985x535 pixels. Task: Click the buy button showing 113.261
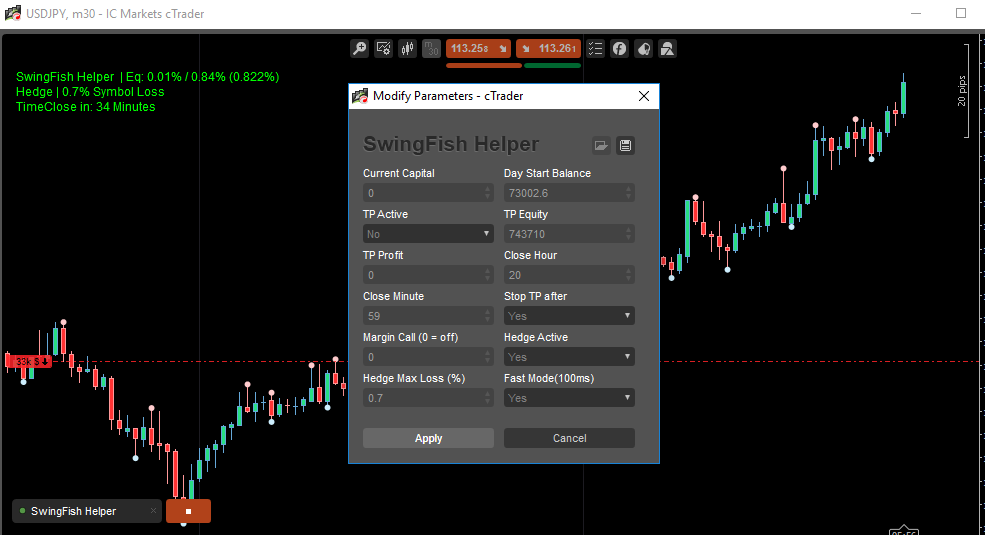(548, 48)
